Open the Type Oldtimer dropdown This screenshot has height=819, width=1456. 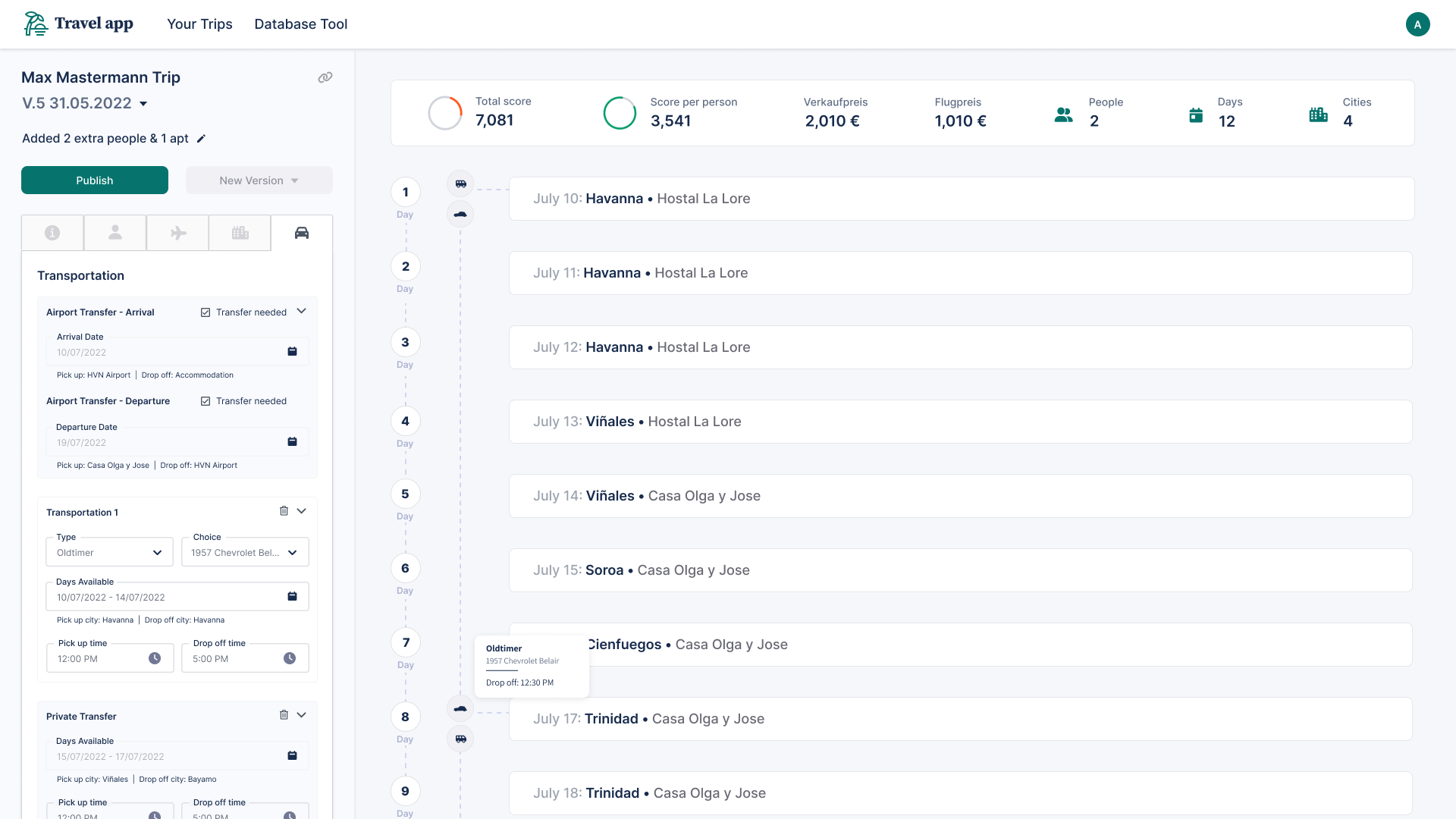pos(110,552)
